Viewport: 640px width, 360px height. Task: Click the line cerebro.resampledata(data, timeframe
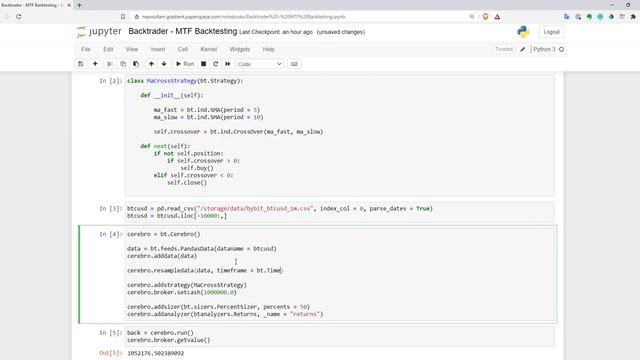[205, 270]
